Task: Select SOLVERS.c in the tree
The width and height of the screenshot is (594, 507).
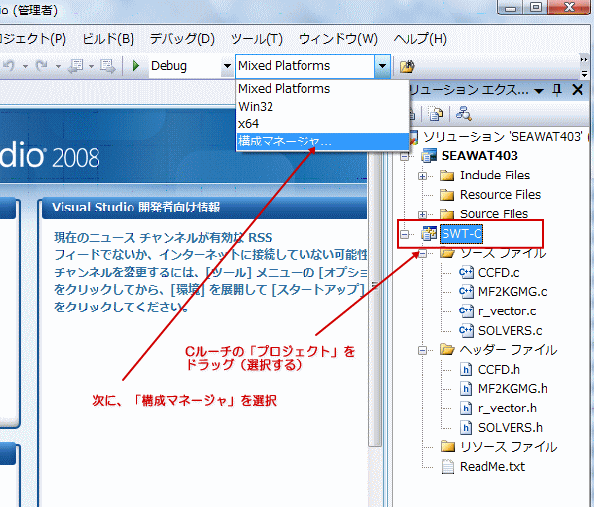Action: [x=510, y=330]
